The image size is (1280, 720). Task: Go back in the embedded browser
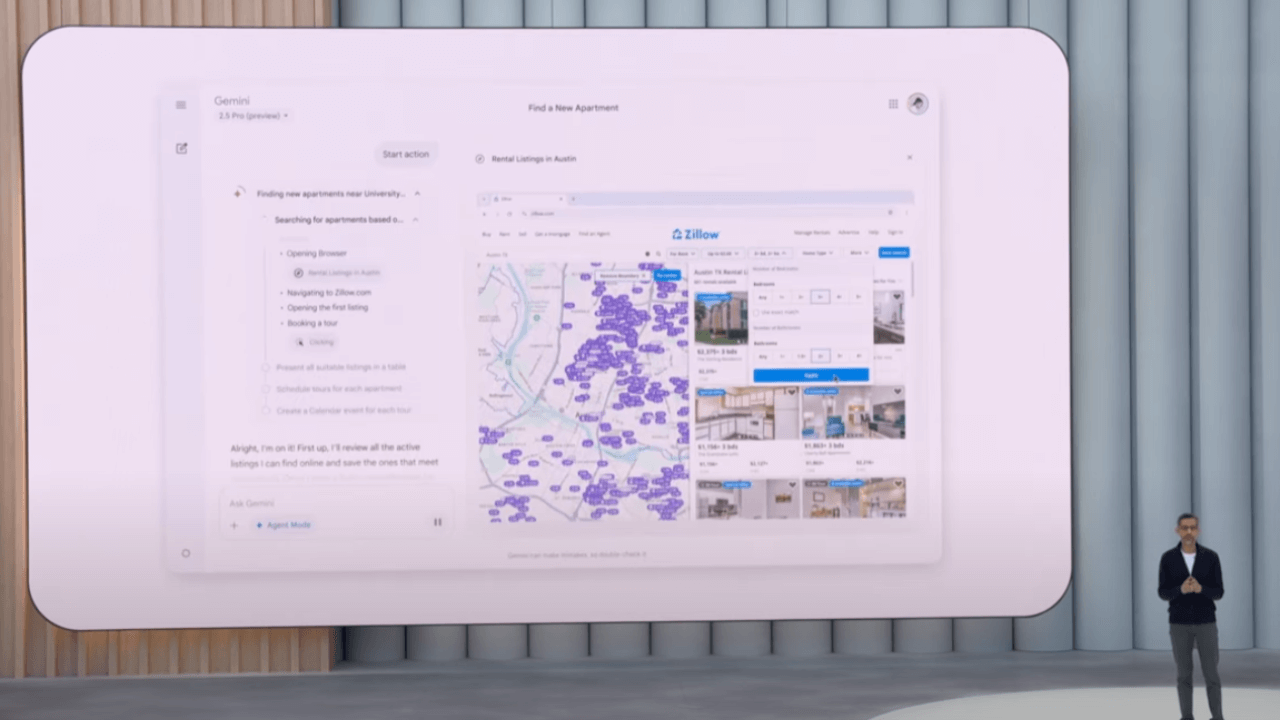pyautogui.click(x=484, y=214)
